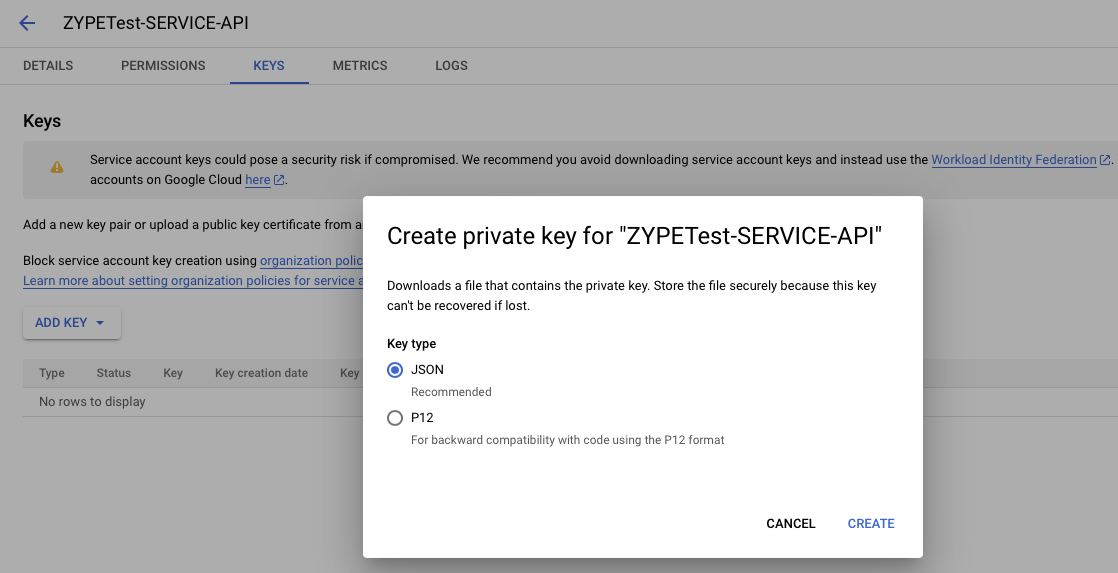Screen dimensions: 1118x573
Task: Switch to the DETAILS tab
Action: pos(48,66)
